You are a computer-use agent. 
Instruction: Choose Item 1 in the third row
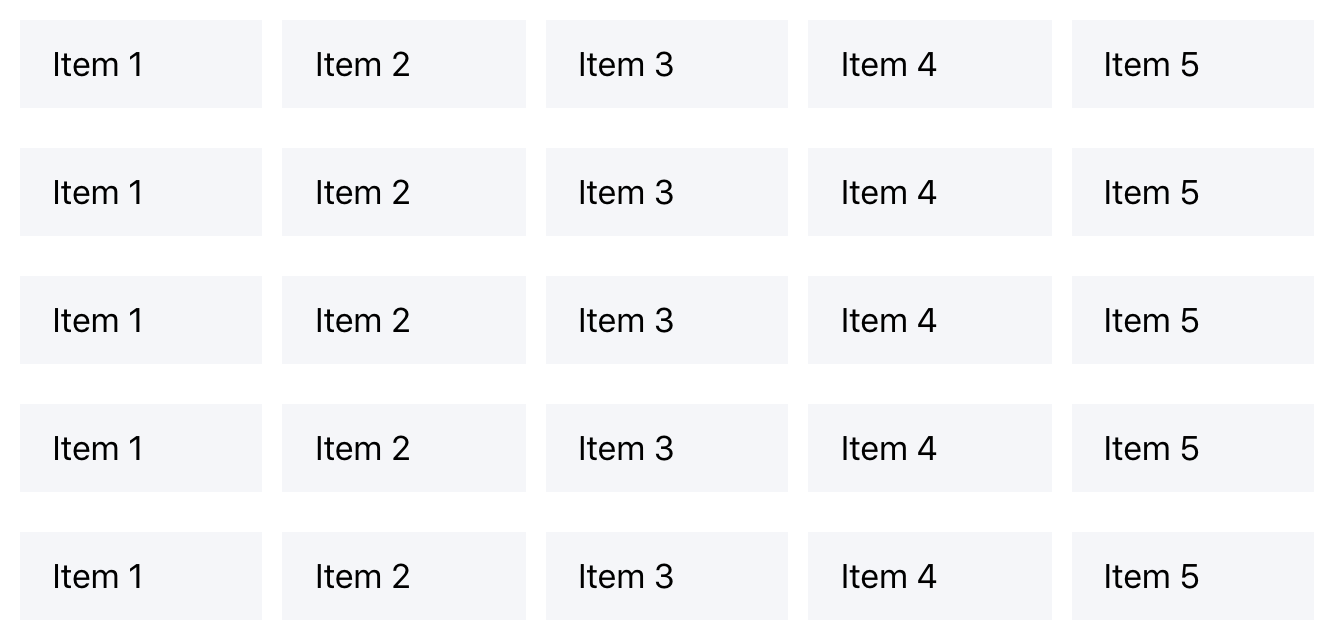[140, 320]
